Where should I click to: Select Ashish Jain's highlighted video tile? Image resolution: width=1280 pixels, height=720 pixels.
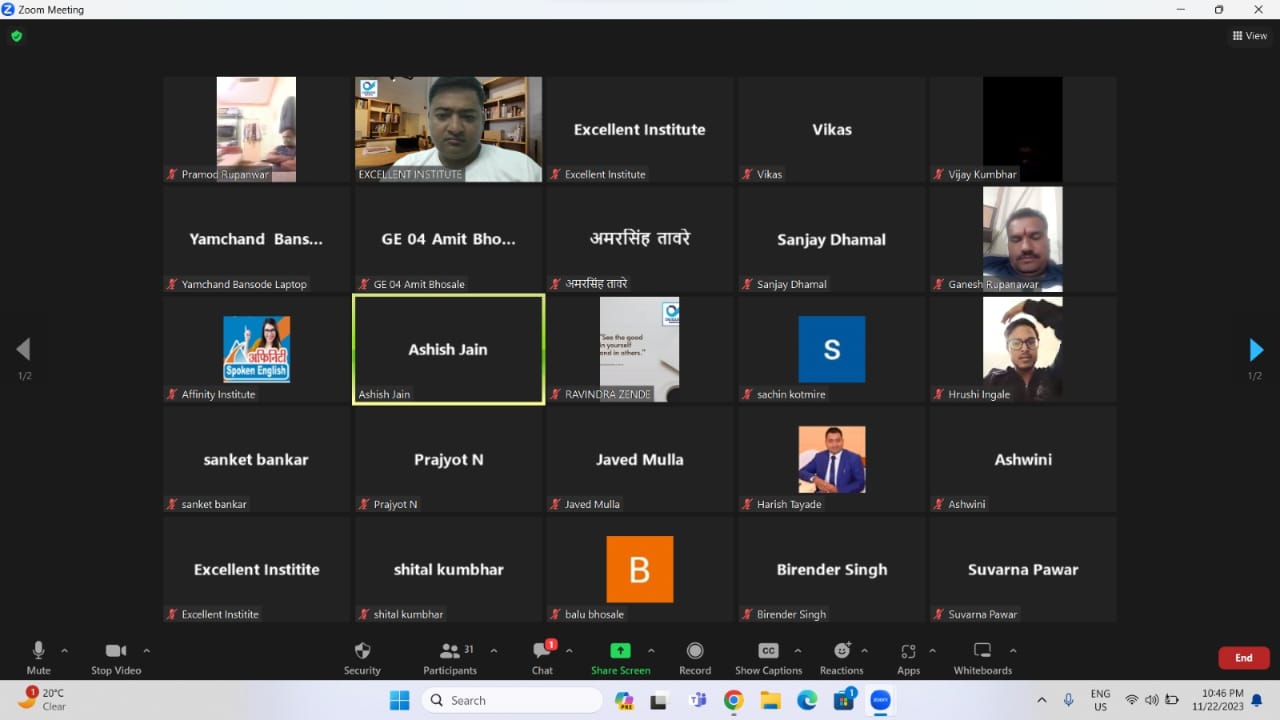[448, 349]
